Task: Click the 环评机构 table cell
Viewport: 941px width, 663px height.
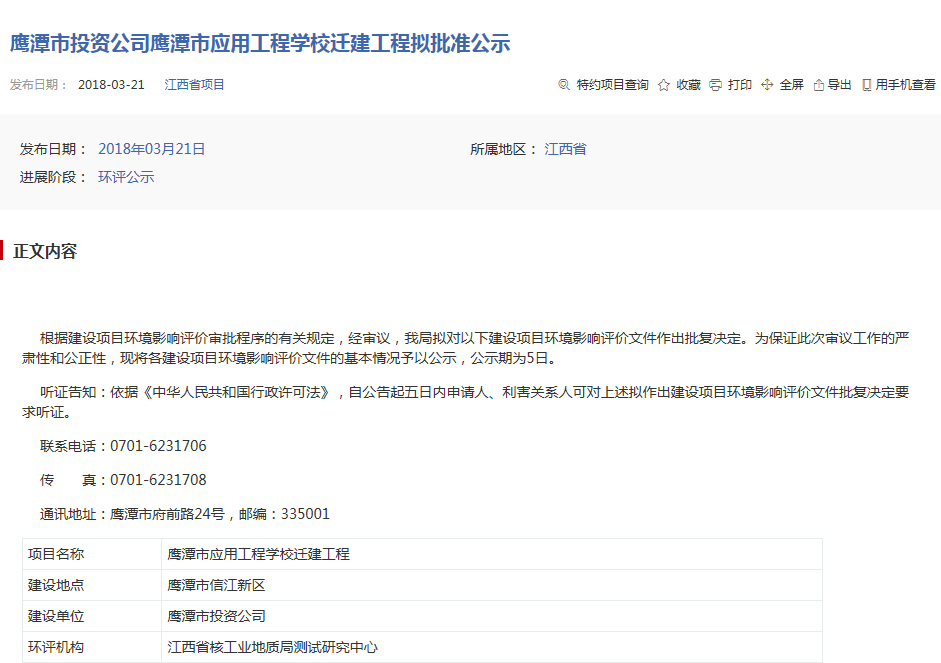Action: point(92,647)
